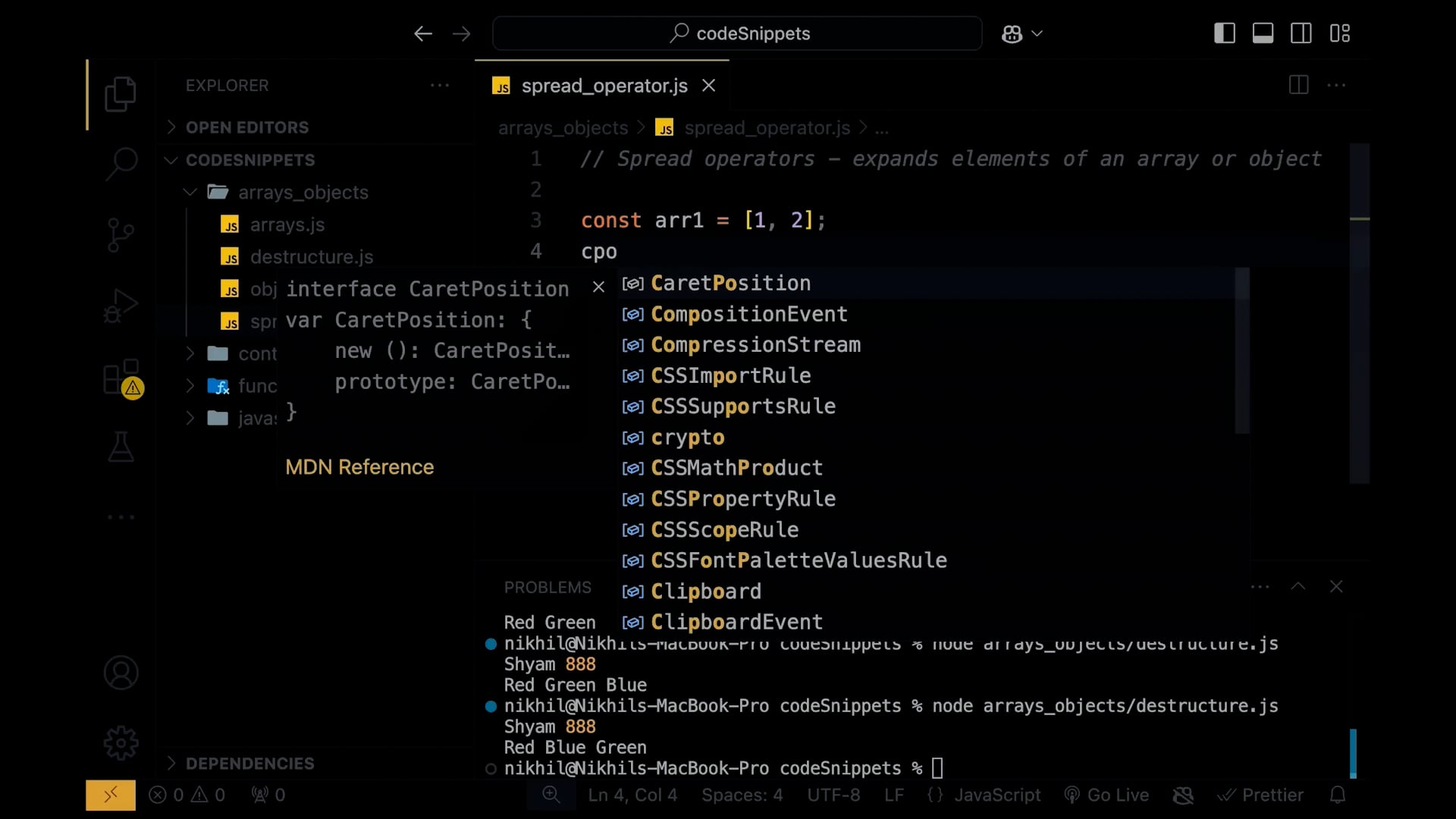This screenshot has width=1456, height=819.
Task: Open the Explorer view in activity bar
Action: coord(121,94)
